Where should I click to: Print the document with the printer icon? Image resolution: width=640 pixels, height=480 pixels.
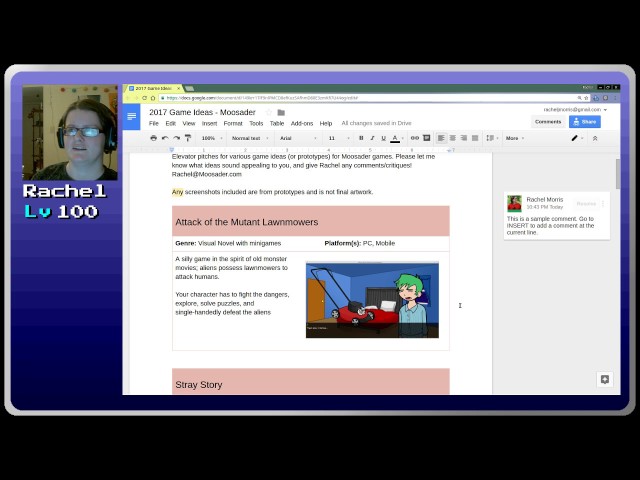coord(153,138)
